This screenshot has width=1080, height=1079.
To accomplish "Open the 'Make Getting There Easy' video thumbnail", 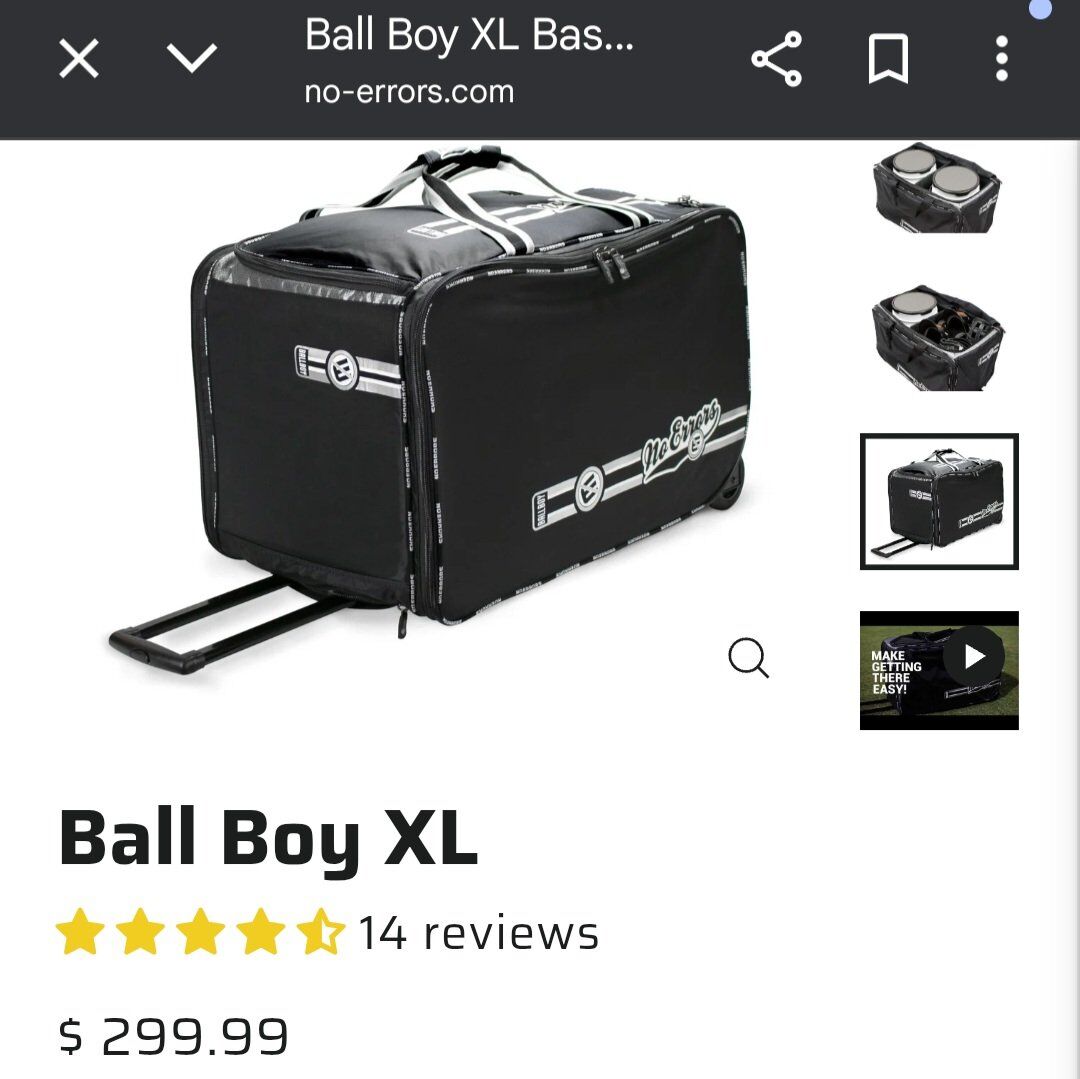I will coord(939,671).
